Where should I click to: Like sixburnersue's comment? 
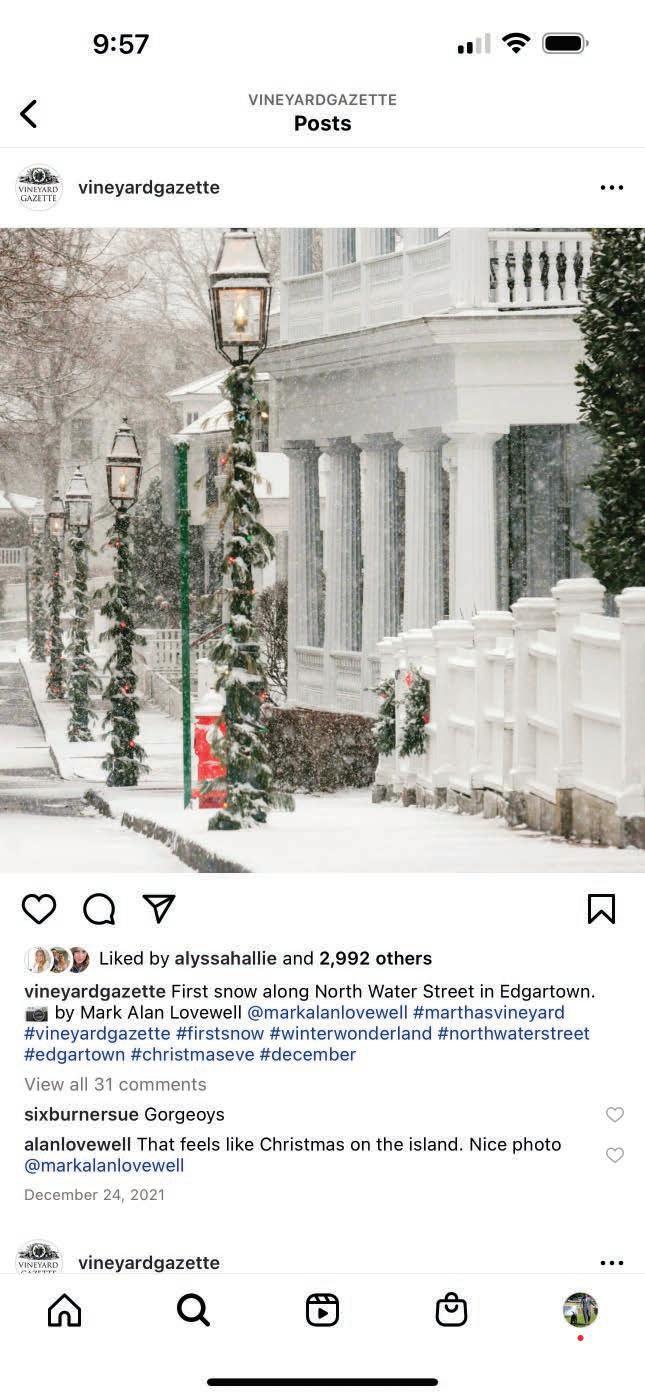tap(615, 1114)
